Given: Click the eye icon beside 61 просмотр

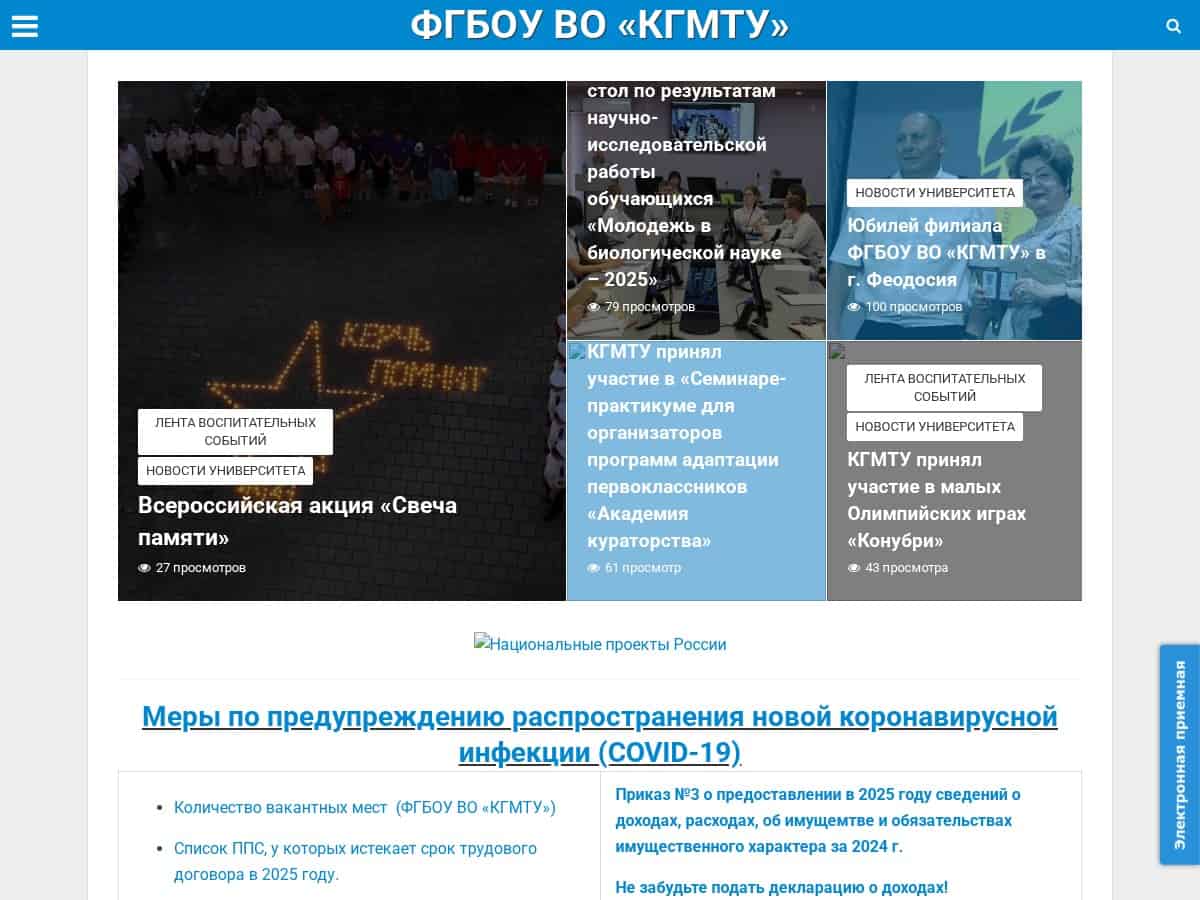Looking at the screenshot, I should click(x=593, y=568).
